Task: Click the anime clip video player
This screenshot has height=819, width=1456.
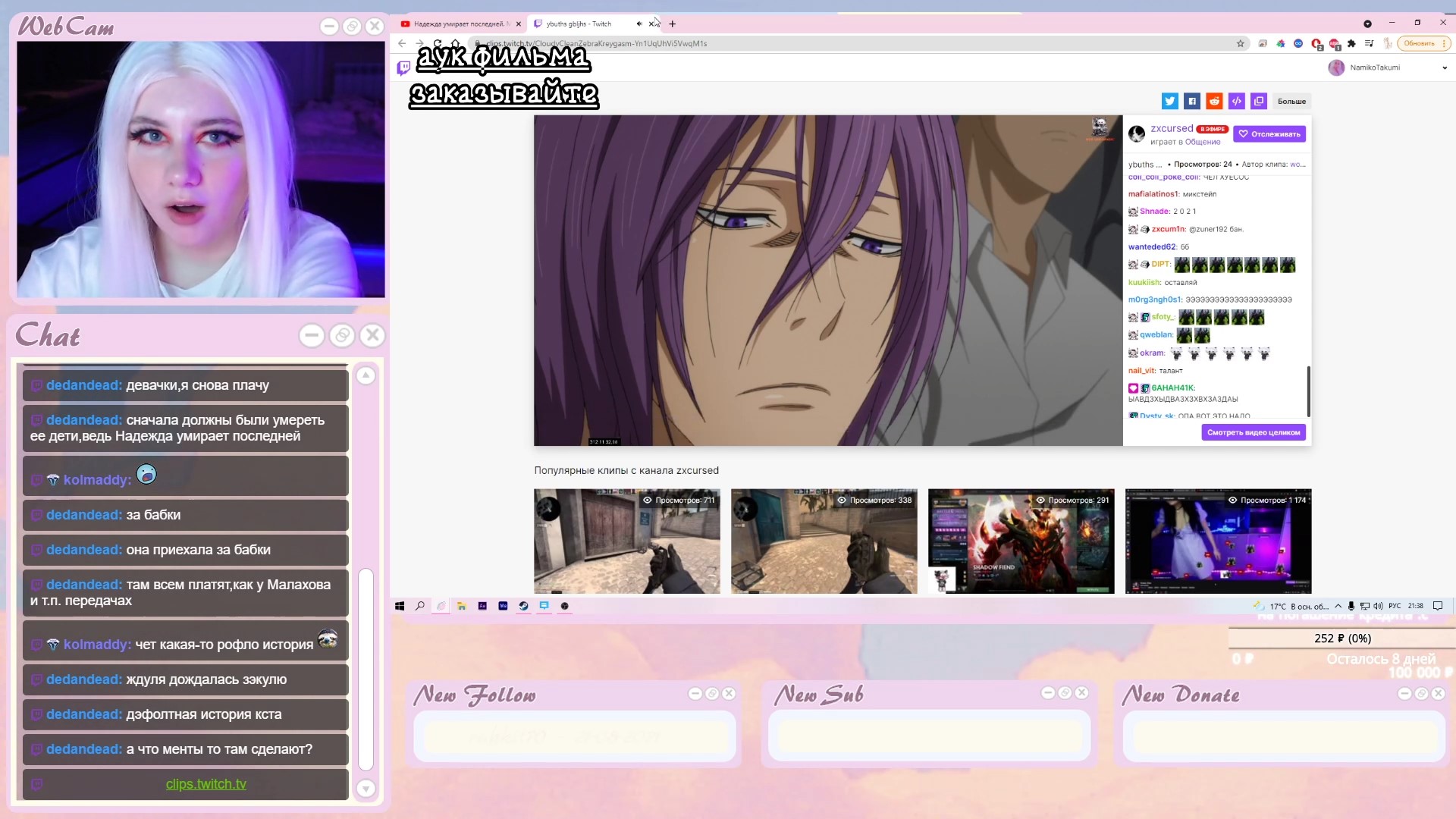Action: point(828,281)
